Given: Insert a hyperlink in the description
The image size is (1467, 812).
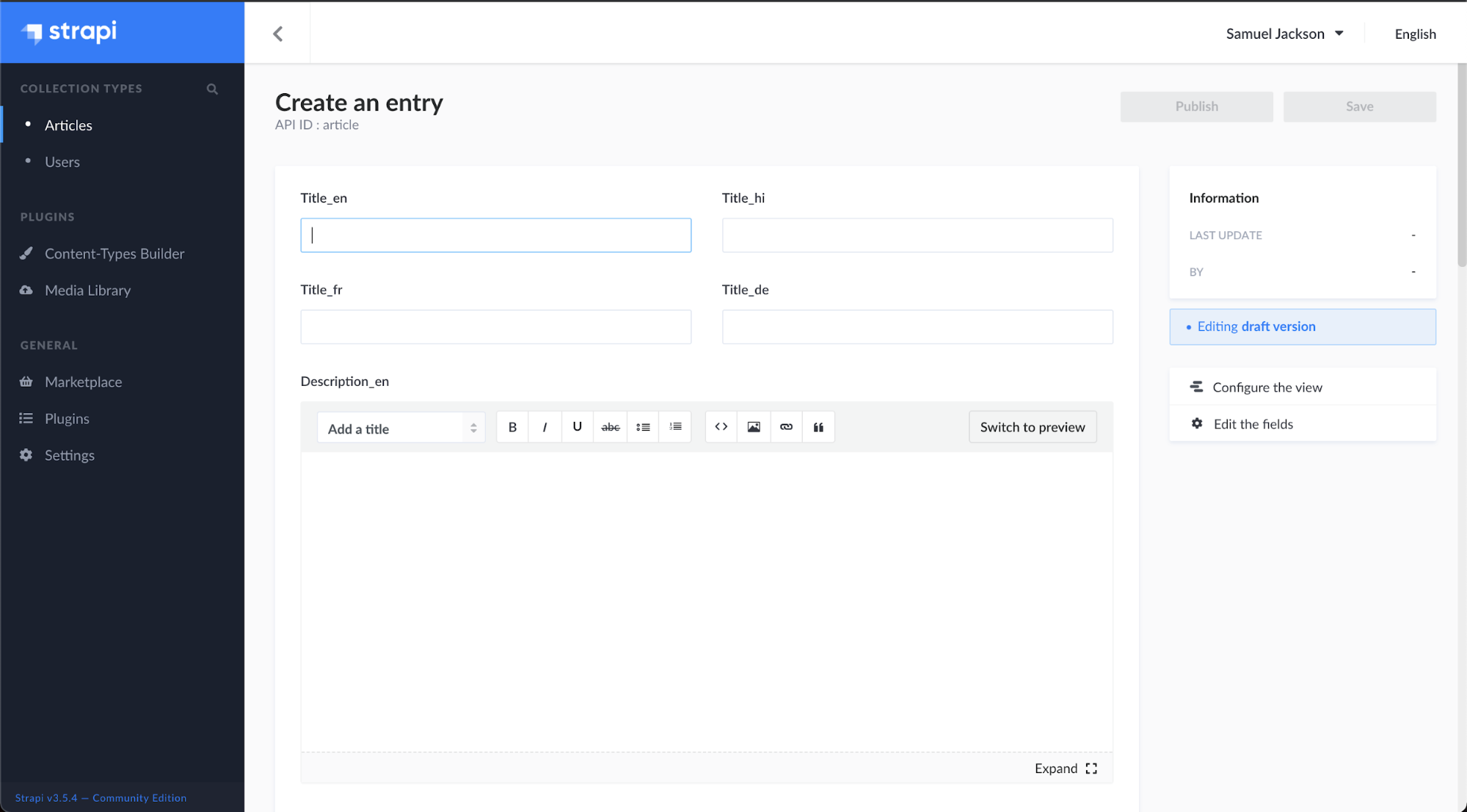Looking at the screenshot, I should click(785, 427).
